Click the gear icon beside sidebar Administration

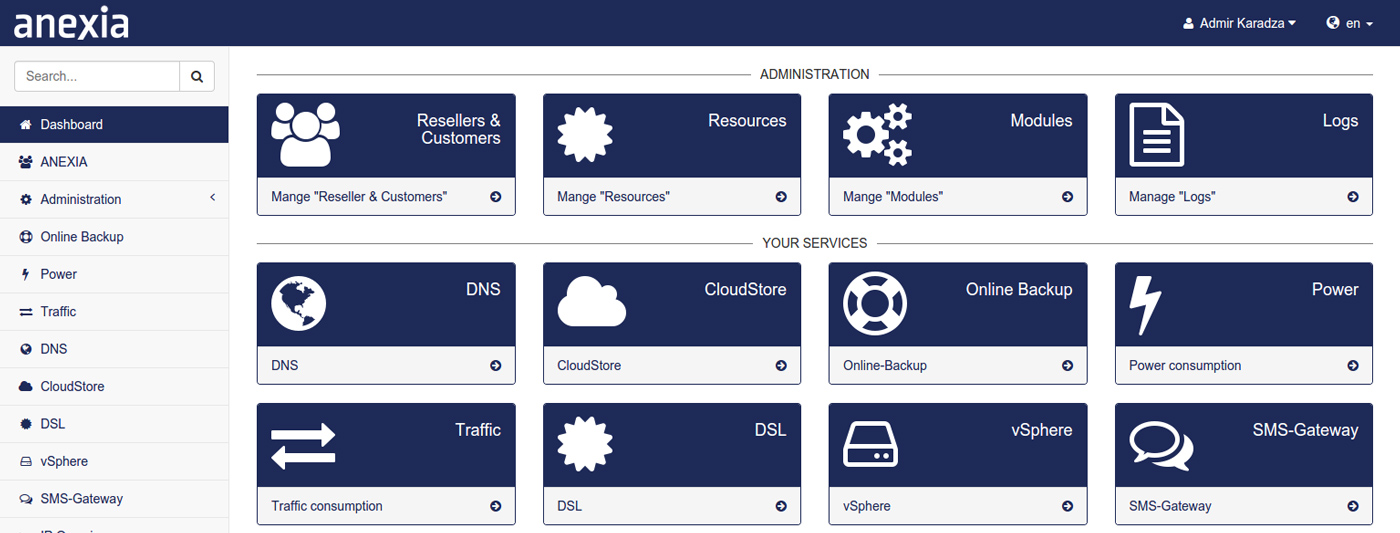coord(26,199)
